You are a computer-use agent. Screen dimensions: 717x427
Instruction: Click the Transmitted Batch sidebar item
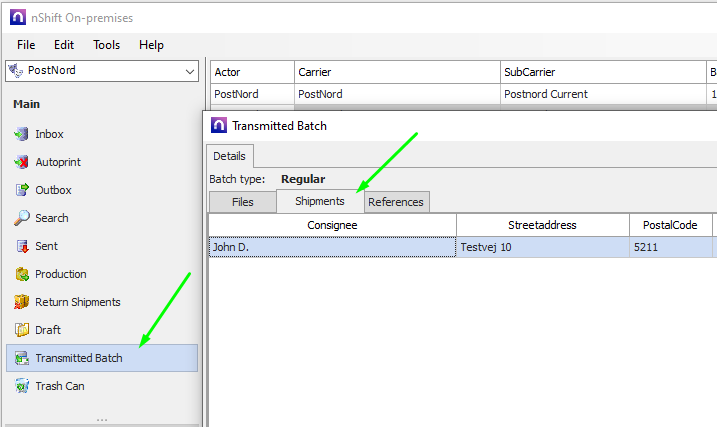78,358
